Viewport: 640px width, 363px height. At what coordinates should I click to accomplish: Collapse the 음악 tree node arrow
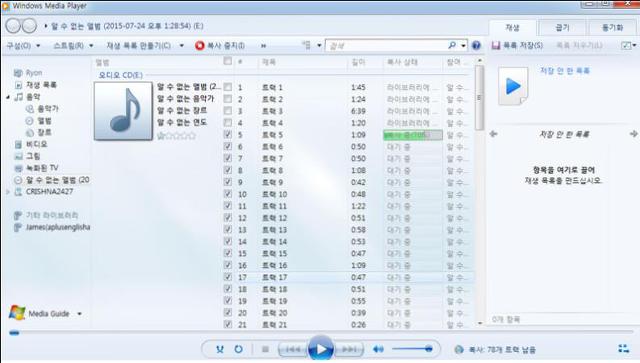point(8,97)
